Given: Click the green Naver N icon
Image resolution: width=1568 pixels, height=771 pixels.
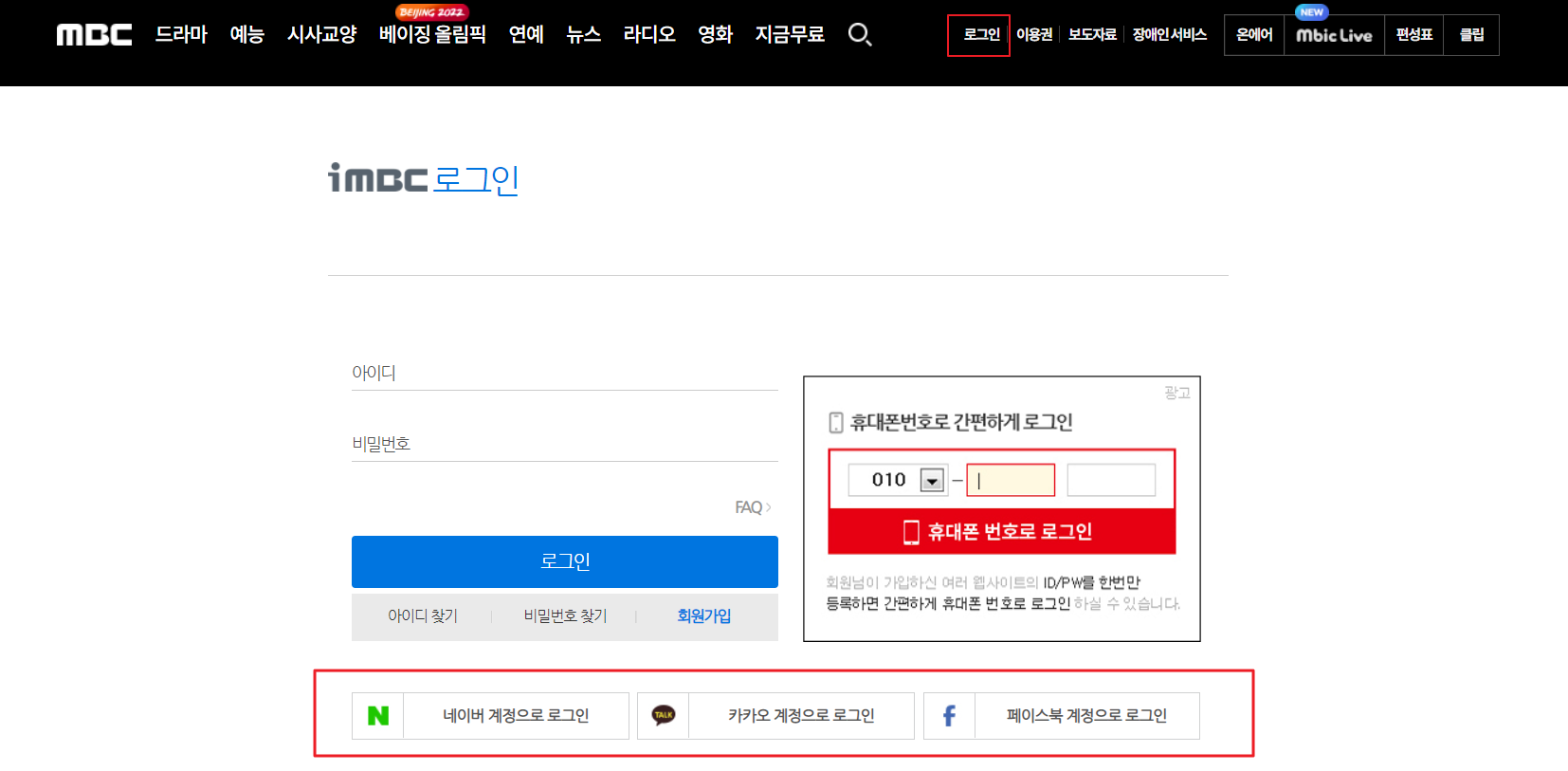Looking at the screenshot, I should (x=378, y=716).
